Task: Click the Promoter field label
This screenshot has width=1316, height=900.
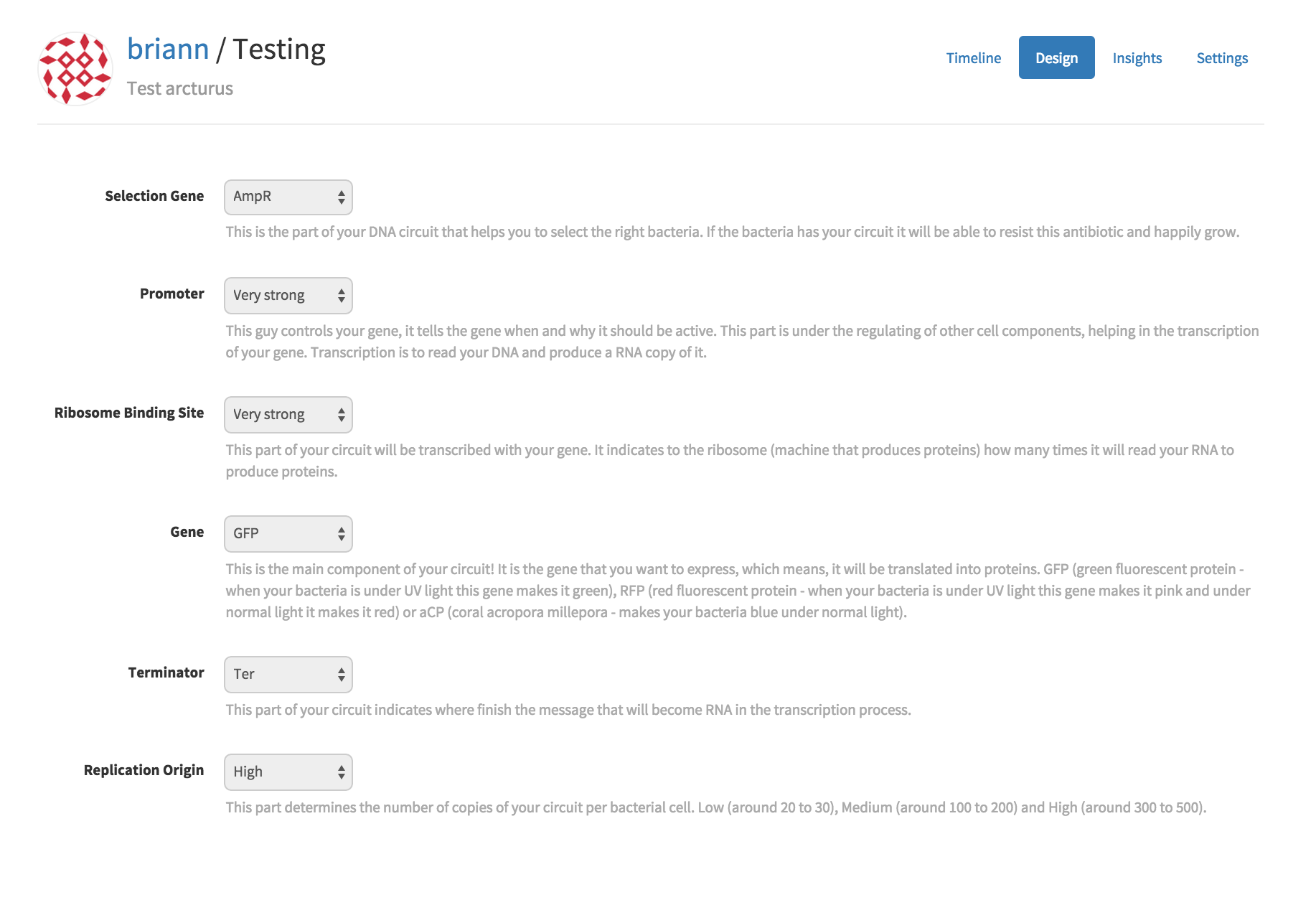Action: click(171, 294)
